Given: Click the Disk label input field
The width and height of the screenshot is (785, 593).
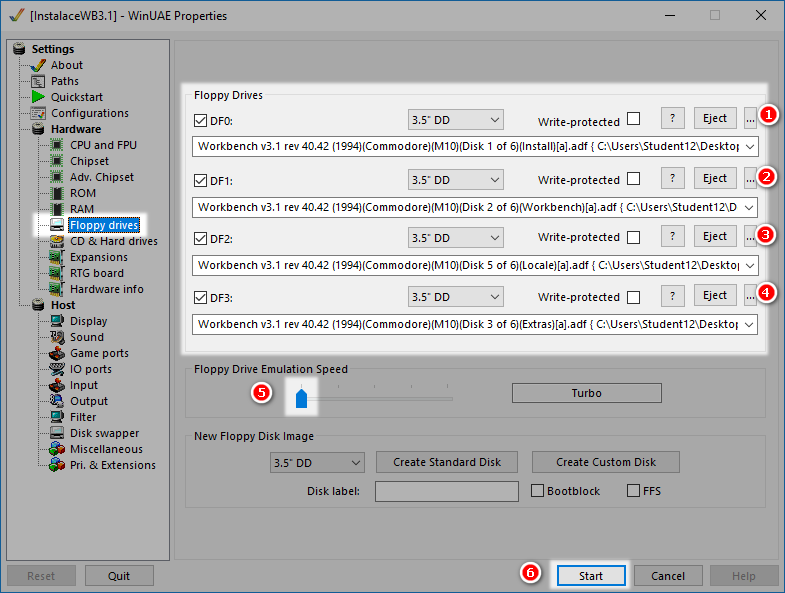Looking at the screenshot, I should tap(447, 491).
